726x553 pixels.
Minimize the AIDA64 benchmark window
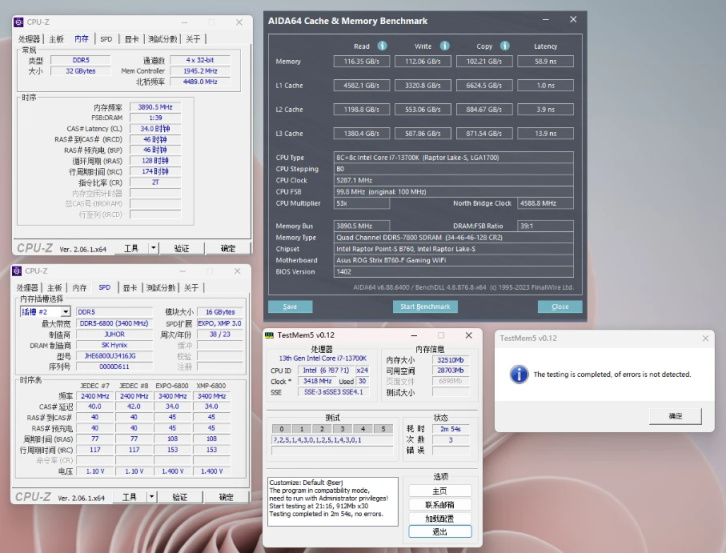tap(545, 19)
